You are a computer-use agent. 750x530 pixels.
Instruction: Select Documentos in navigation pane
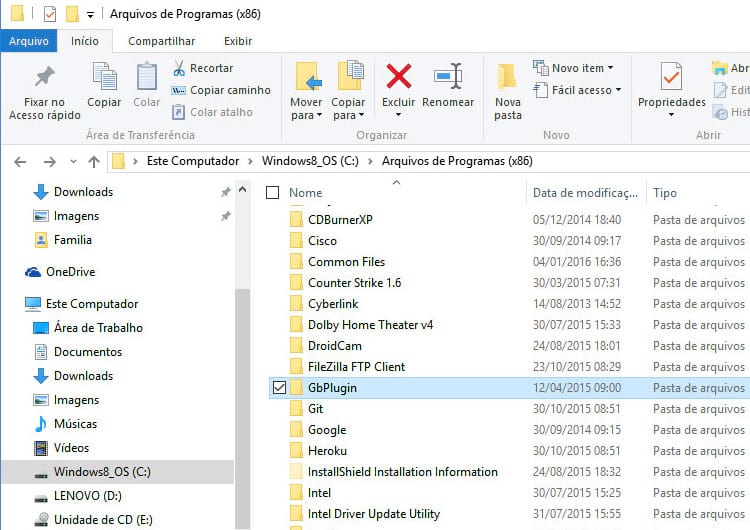pos(88,352)
